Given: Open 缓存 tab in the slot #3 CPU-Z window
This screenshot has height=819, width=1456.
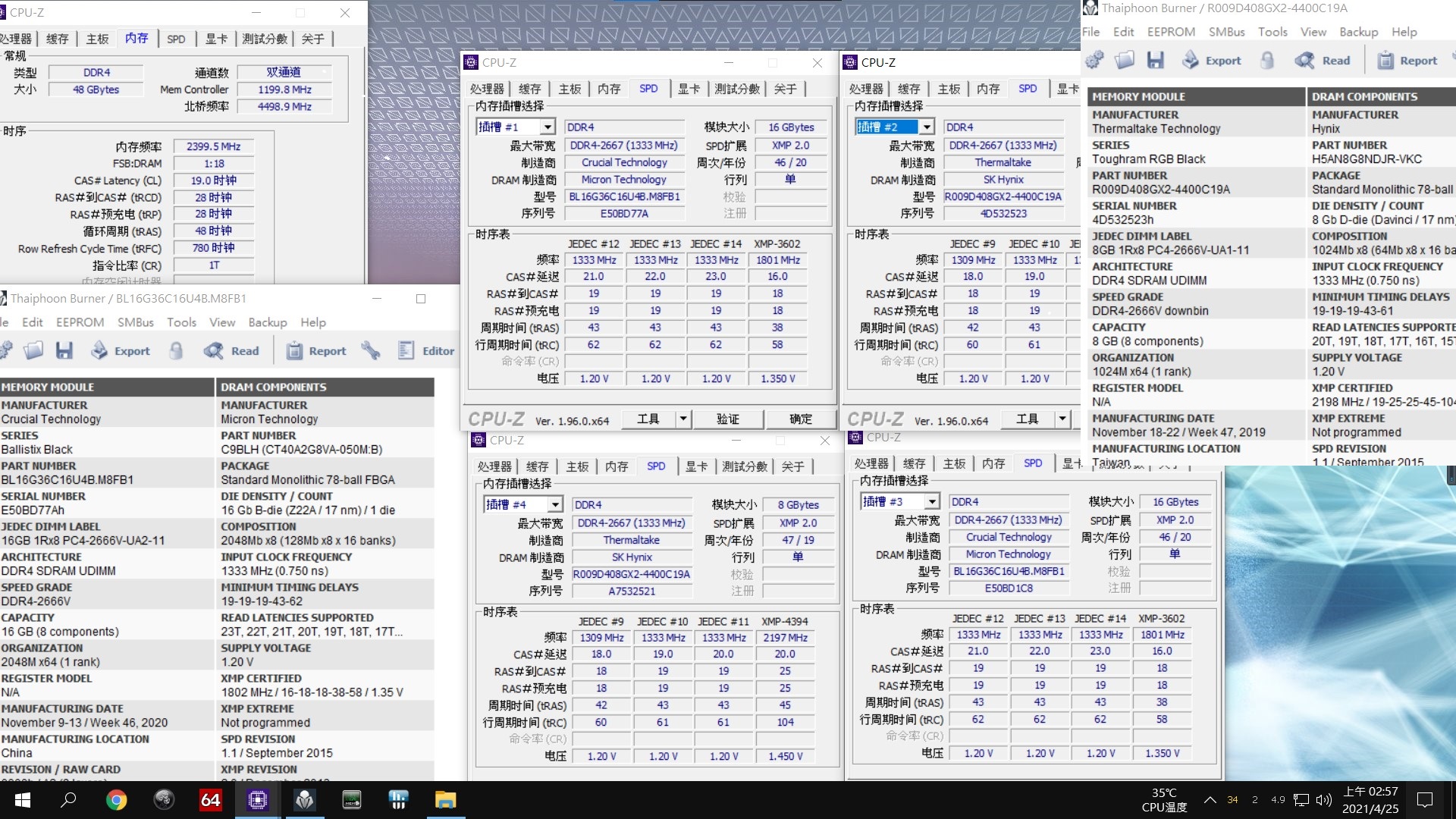Looking at the screenshot, I should pos(914,463).
